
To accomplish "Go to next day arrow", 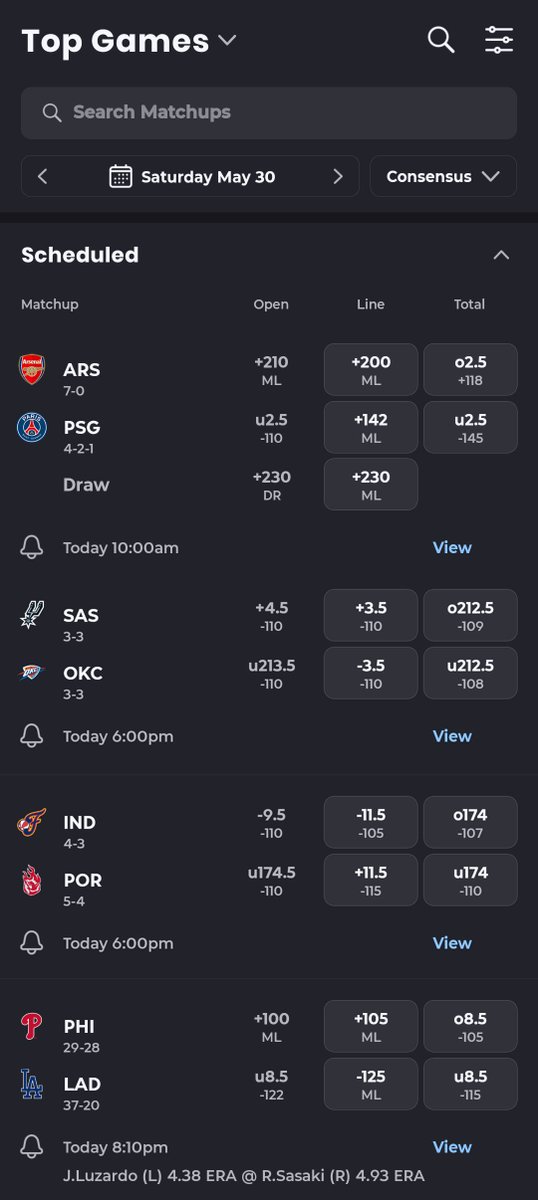I will (x=338, y=177).
